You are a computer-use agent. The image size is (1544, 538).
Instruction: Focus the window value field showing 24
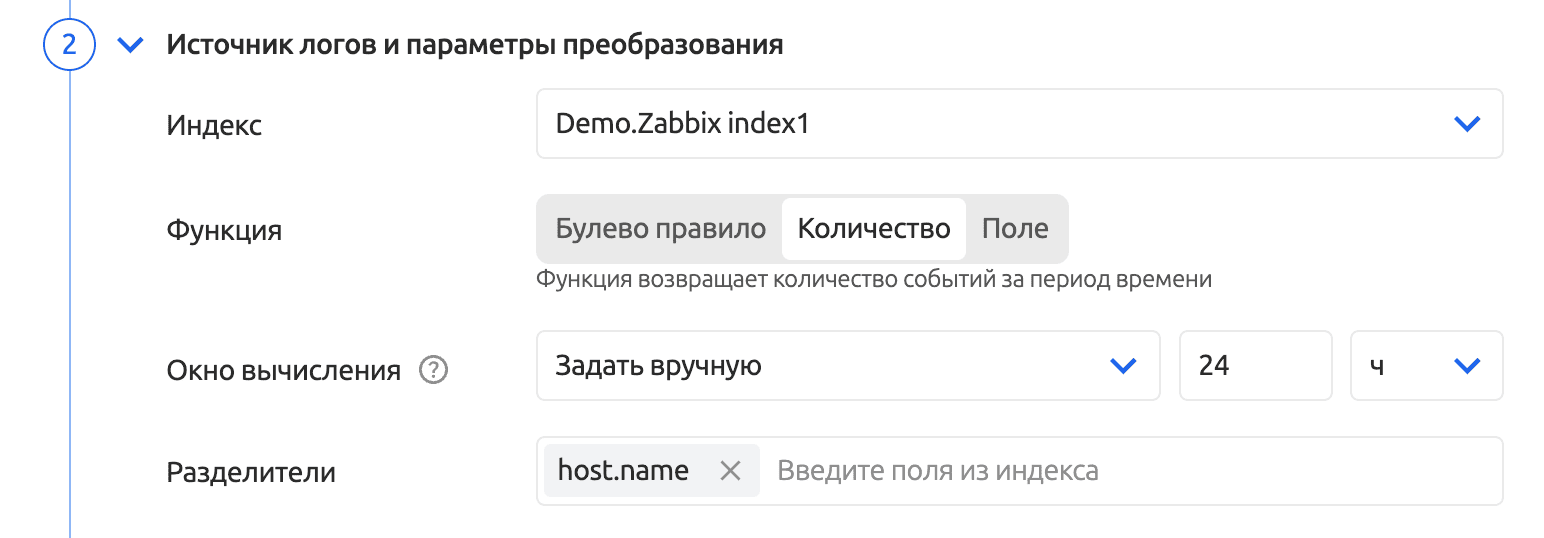click(x=1255, y=366)
